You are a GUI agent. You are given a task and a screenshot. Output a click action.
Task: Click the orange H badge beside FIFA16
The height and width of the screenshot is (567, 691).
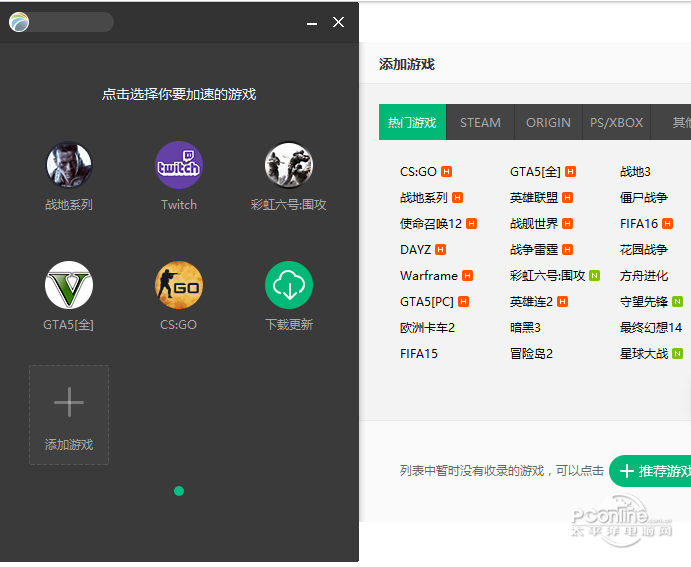(668, 224)
